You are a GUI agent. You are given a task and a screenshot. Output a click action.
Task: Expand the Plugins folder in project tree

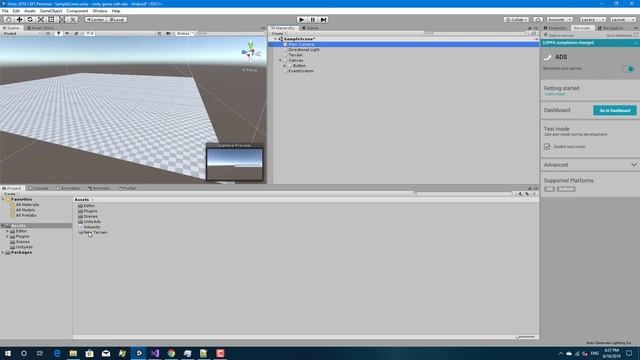[x=7, y=236]
